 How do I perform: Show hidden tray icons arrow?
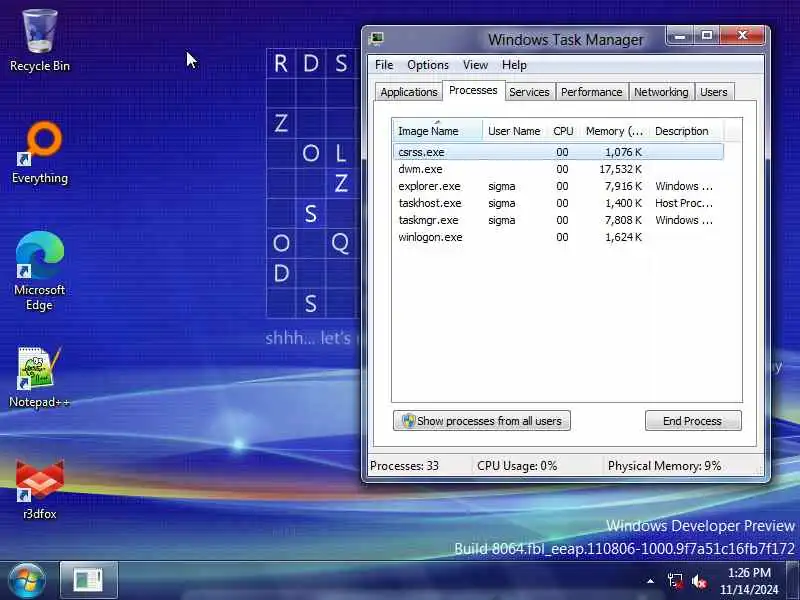pos(650,581)
